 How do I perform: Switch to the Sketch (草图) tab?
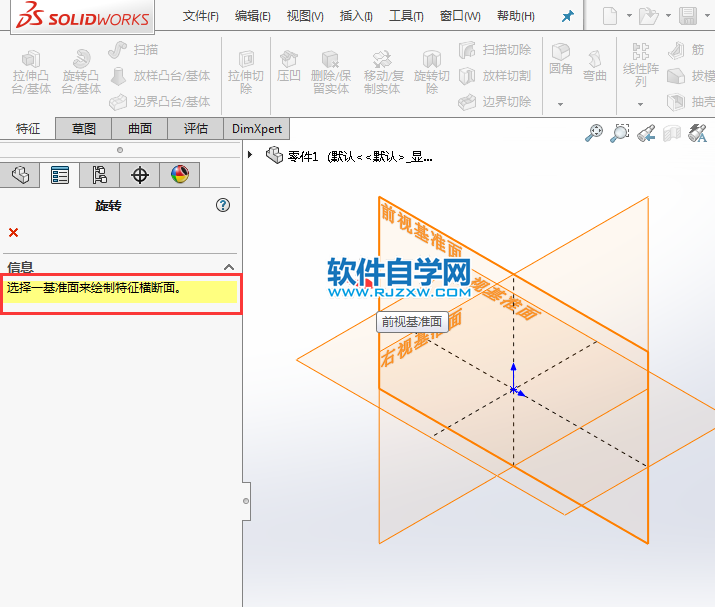click(83, 129)
